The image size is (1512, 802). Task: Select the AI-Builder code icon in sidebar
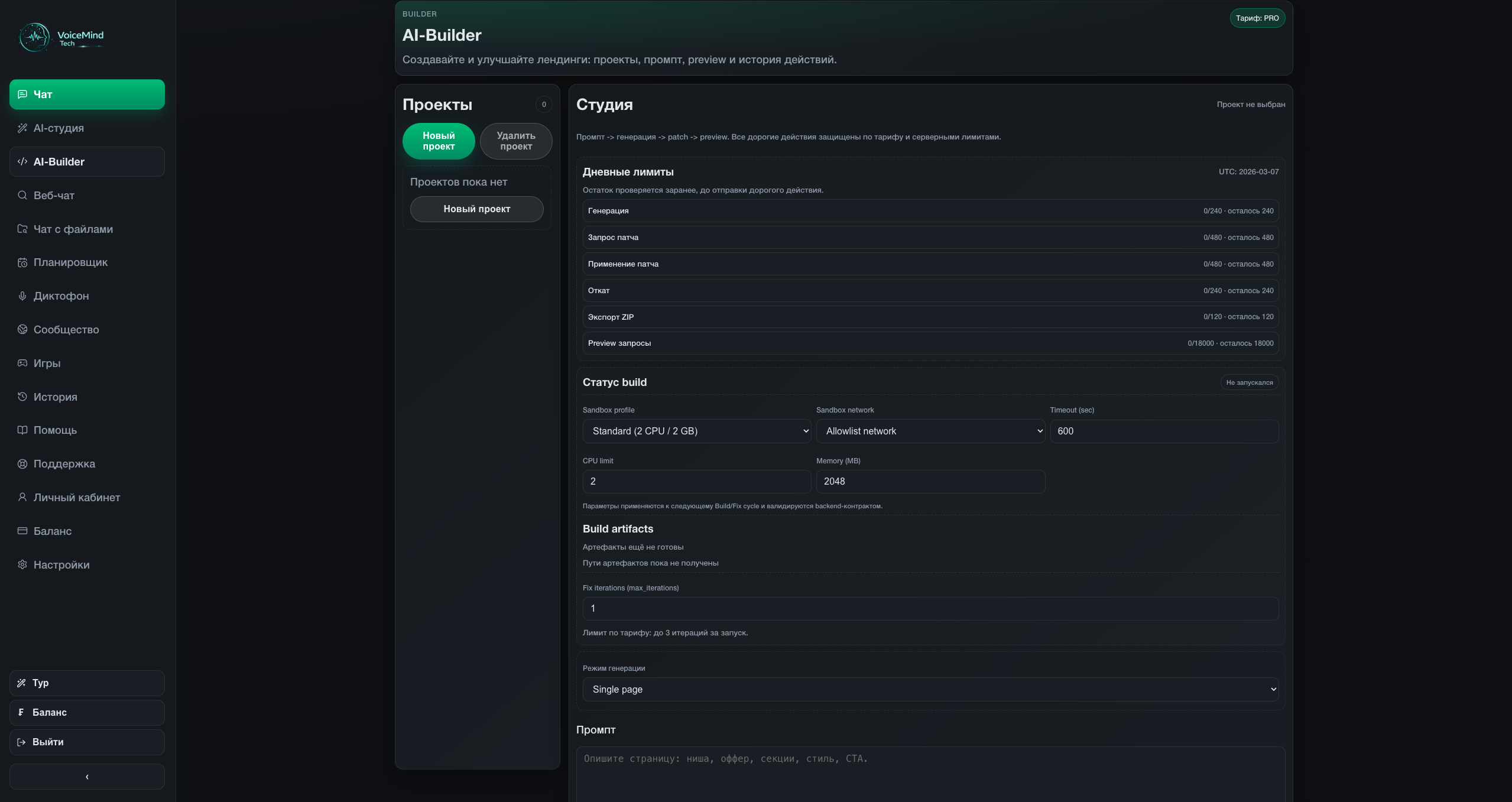[x=22, y=161]
